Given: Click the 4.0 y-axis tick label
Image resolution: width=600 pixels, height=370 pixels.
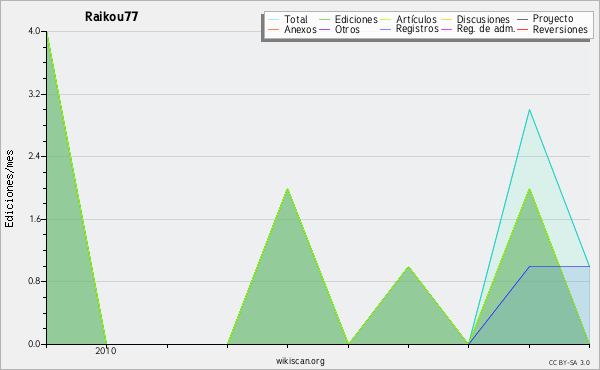Looking at the screenshot, I should click(x=34, y=31).
